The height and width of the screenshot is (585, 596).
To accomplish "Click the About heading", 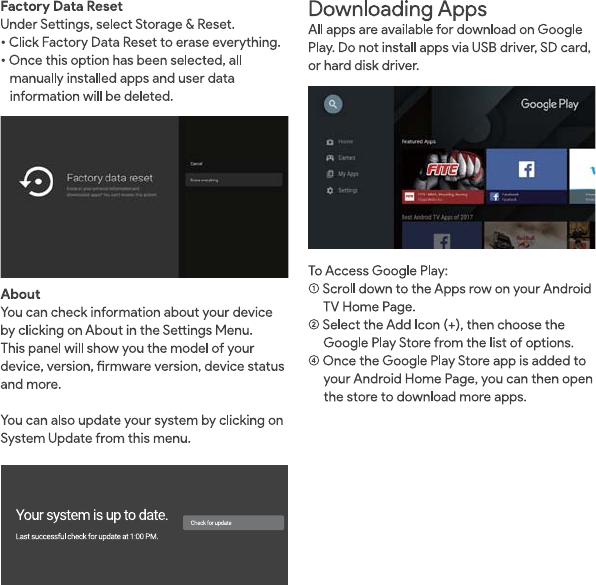I will 21,294.
